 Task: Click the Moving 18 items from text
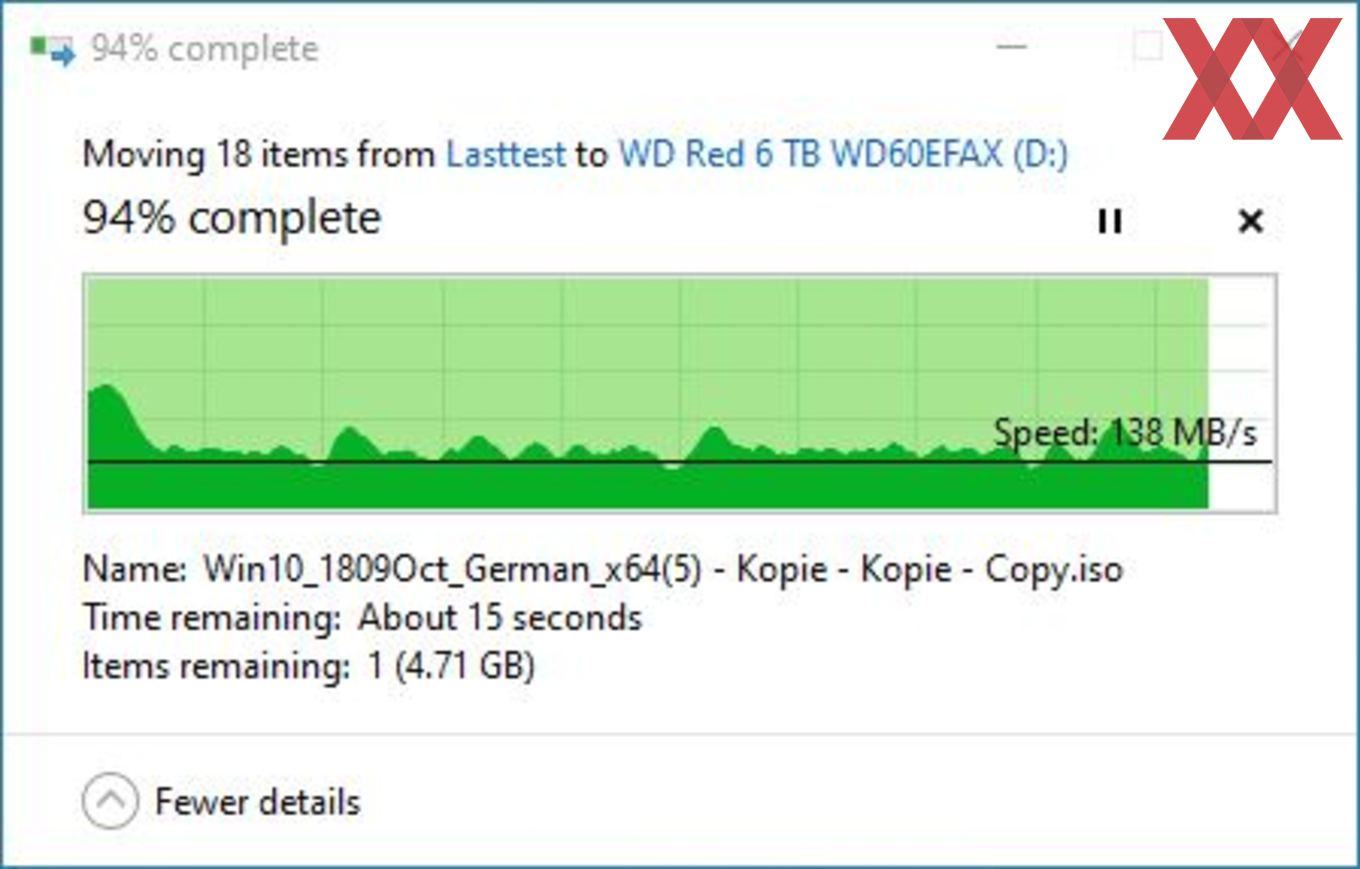pos(259,154)
